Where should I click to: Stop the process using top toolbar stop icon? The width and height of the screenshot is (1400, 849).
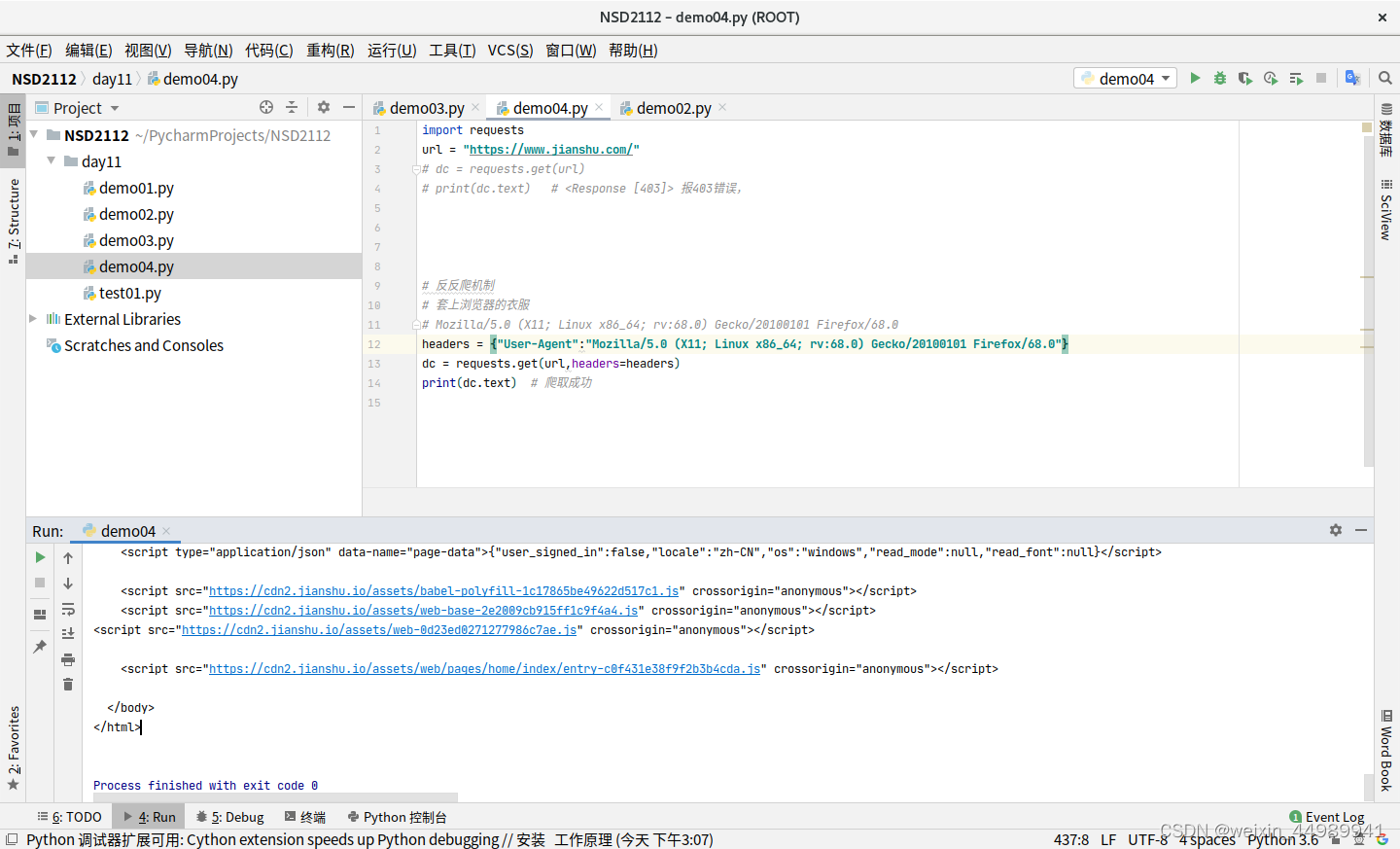click(x=1321, y=78)
